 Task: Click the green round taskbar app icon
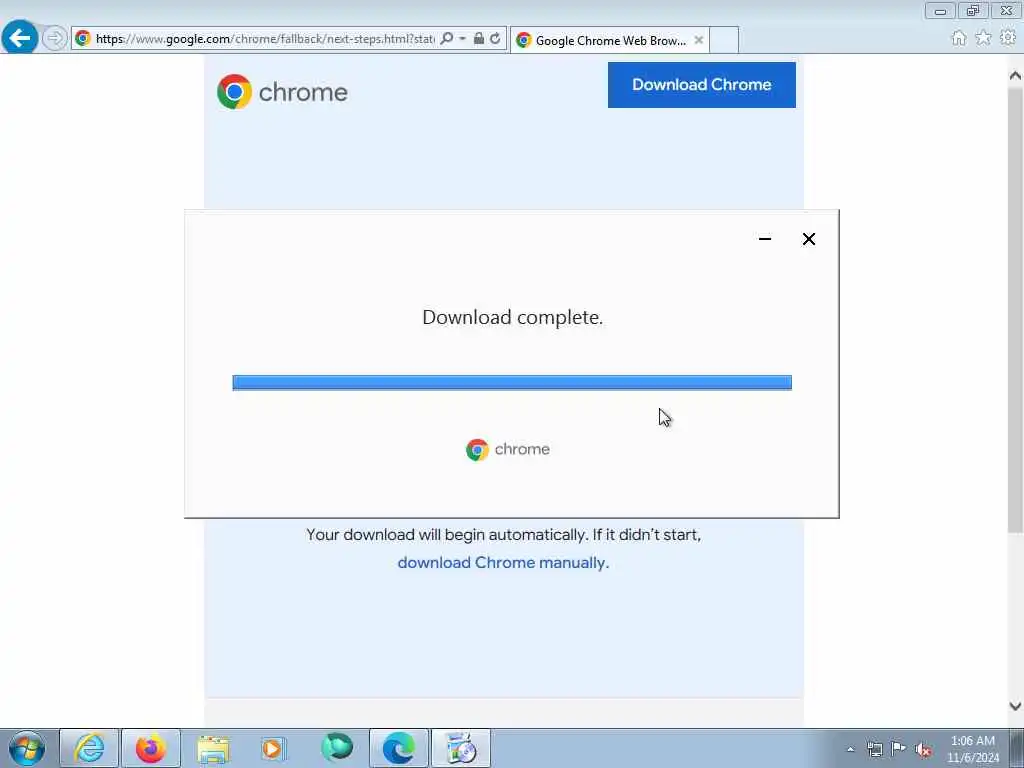point(337,748)
